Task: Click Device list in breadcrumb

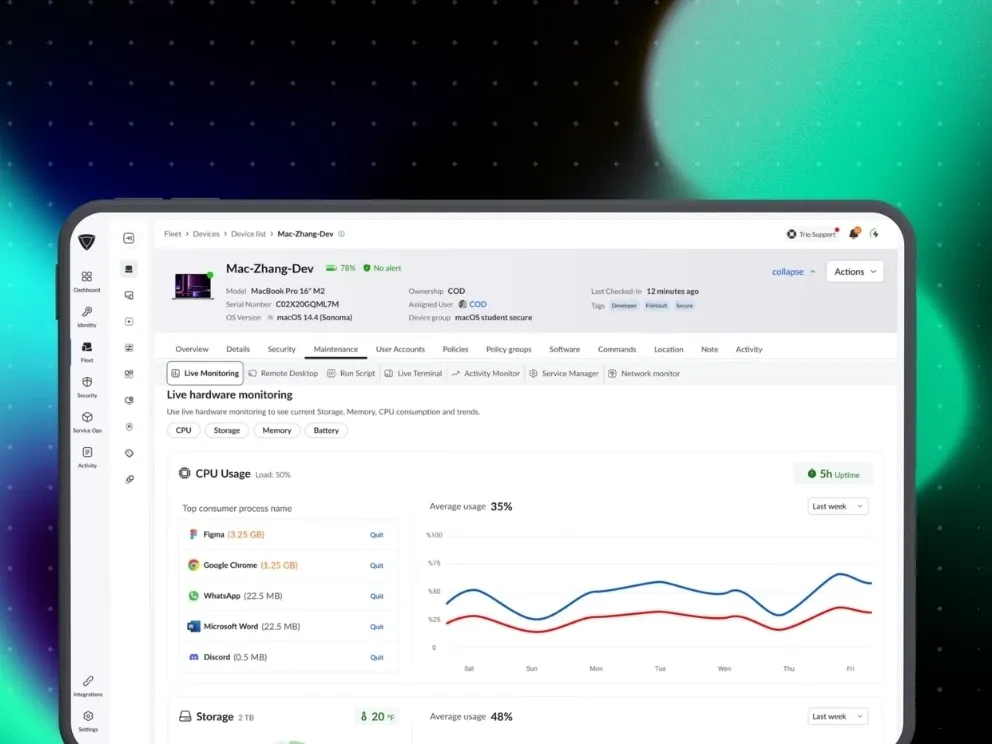Action: [248, 234]
